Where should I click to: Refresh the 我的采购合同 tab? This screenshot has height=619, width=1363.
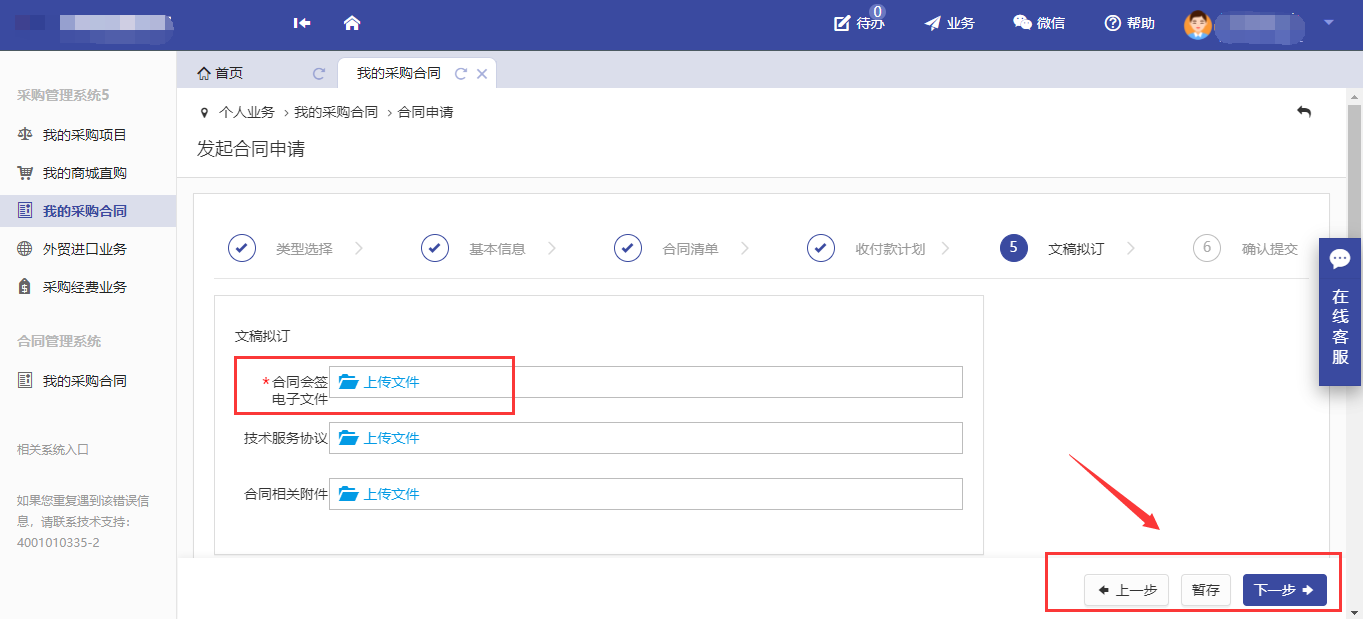(x=460, y=73)
